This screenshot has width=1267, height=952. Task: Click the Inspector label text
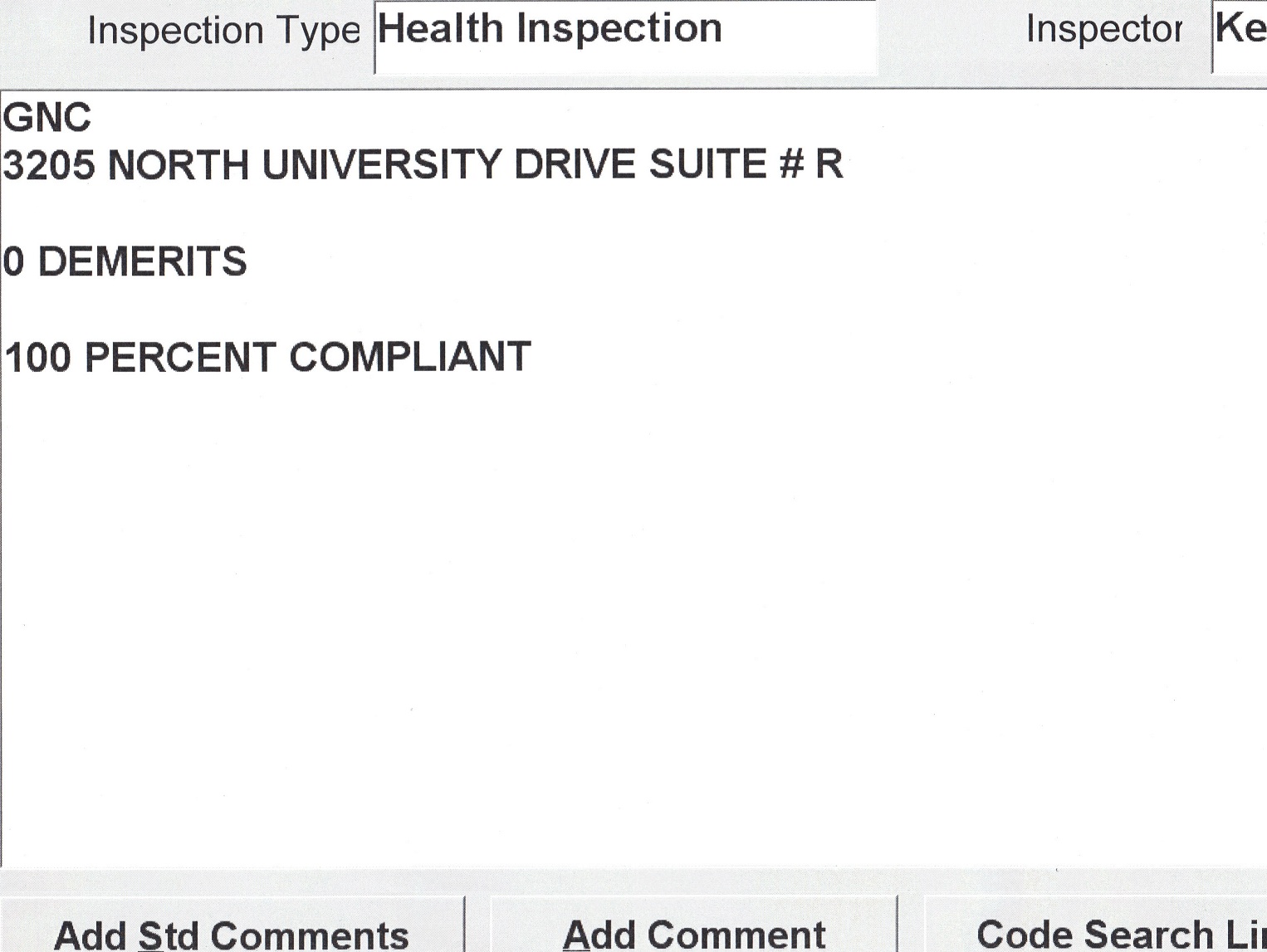click(1103, 30)
